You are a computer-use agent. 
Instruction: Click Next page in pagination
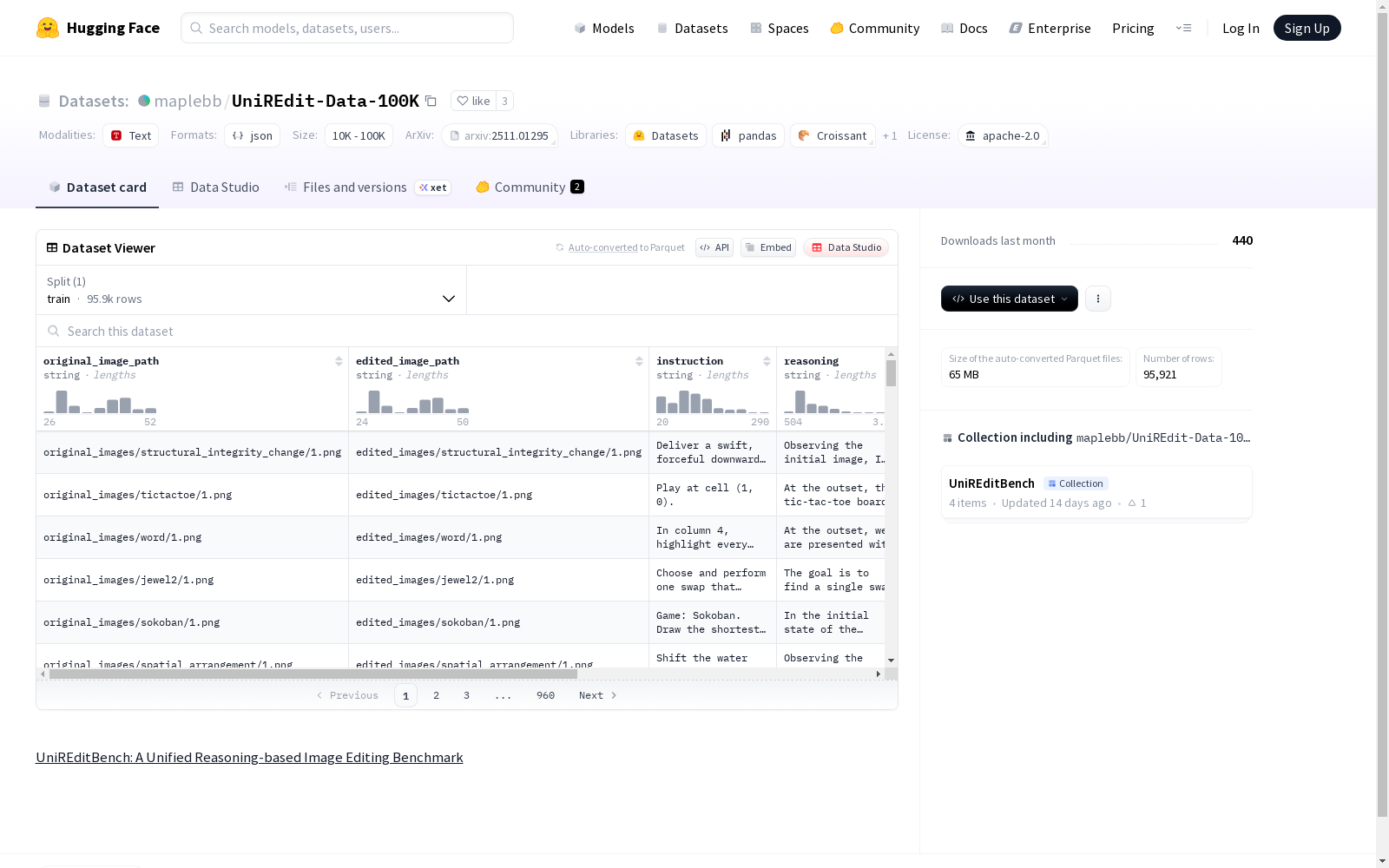(598, 695)
